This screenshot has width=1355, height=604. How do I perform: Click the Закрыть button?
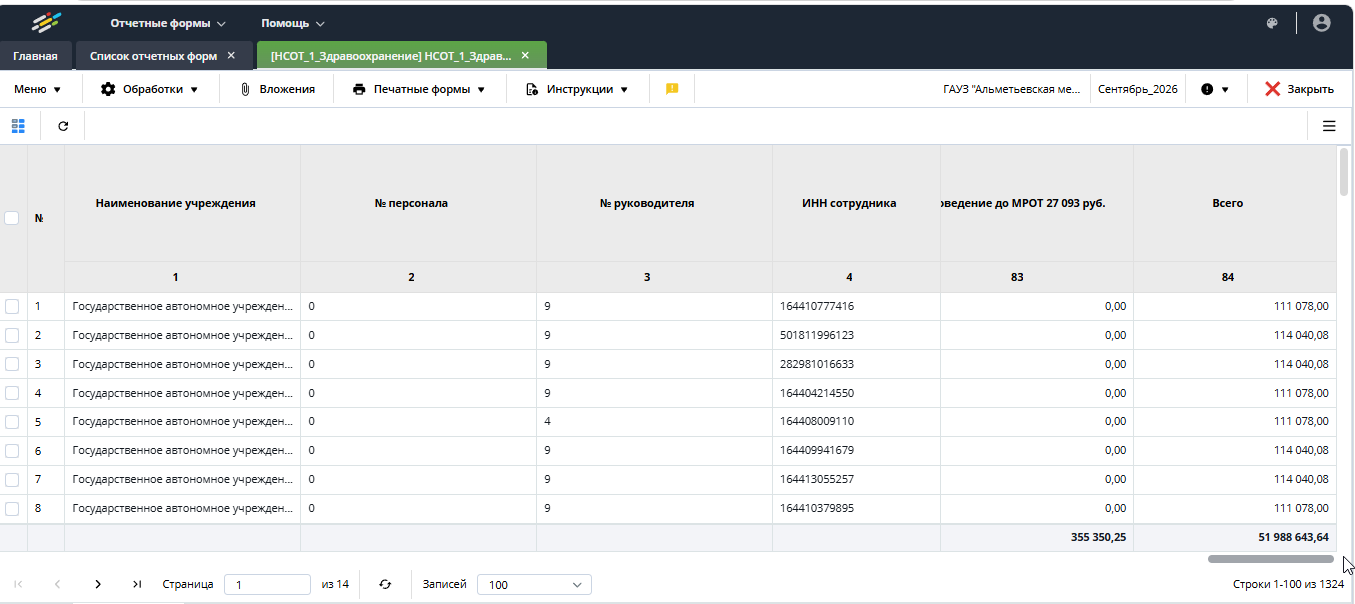[1299, 89]
